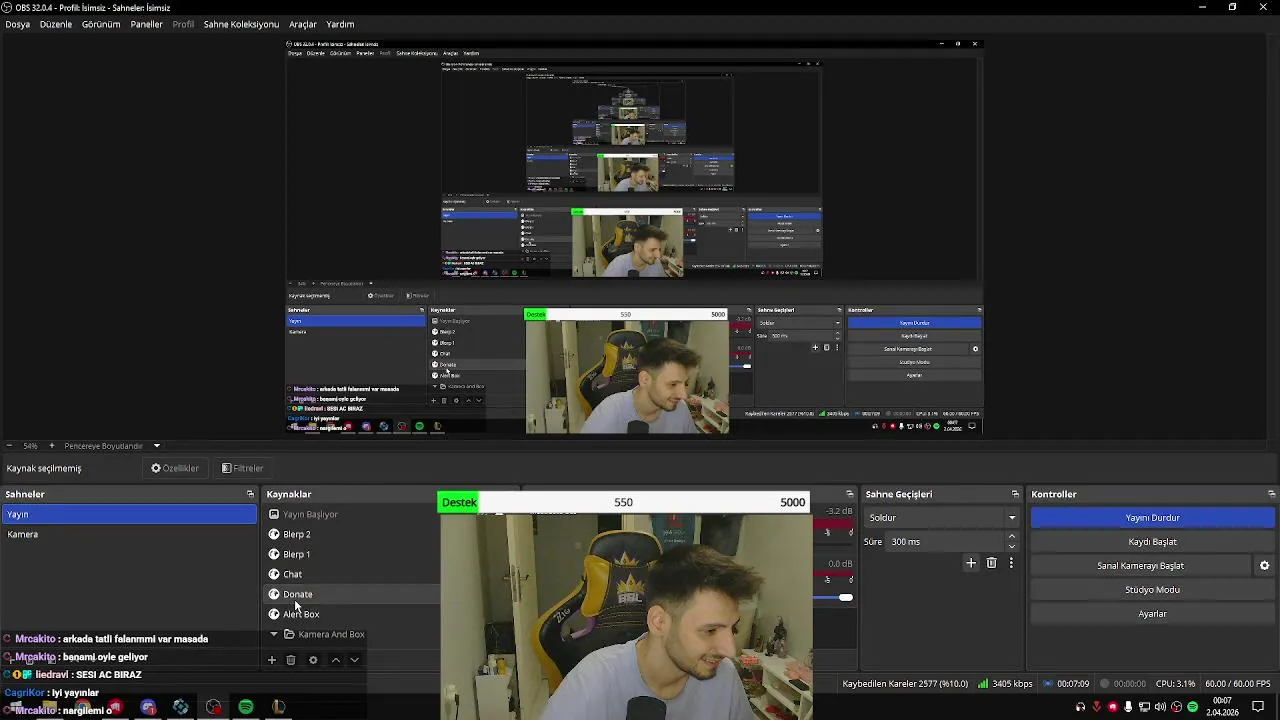
Task: Move source up with arrow
Action: coord(335,660)
